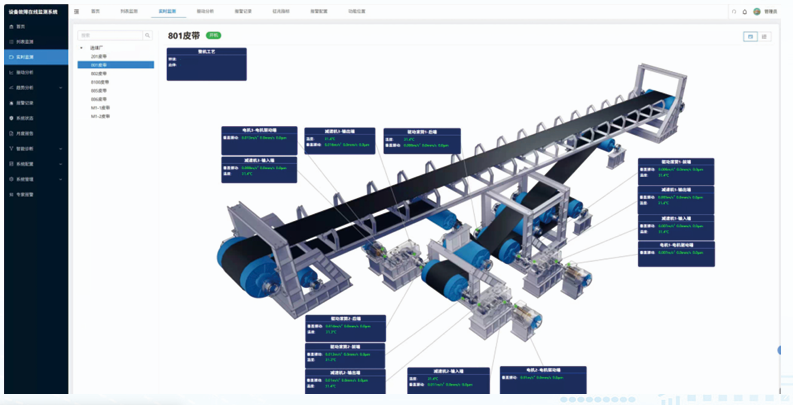This screenshot has height=405, width=801.
Task: Click the 驱动滚筒2-后端 data card
Action: 345,328
